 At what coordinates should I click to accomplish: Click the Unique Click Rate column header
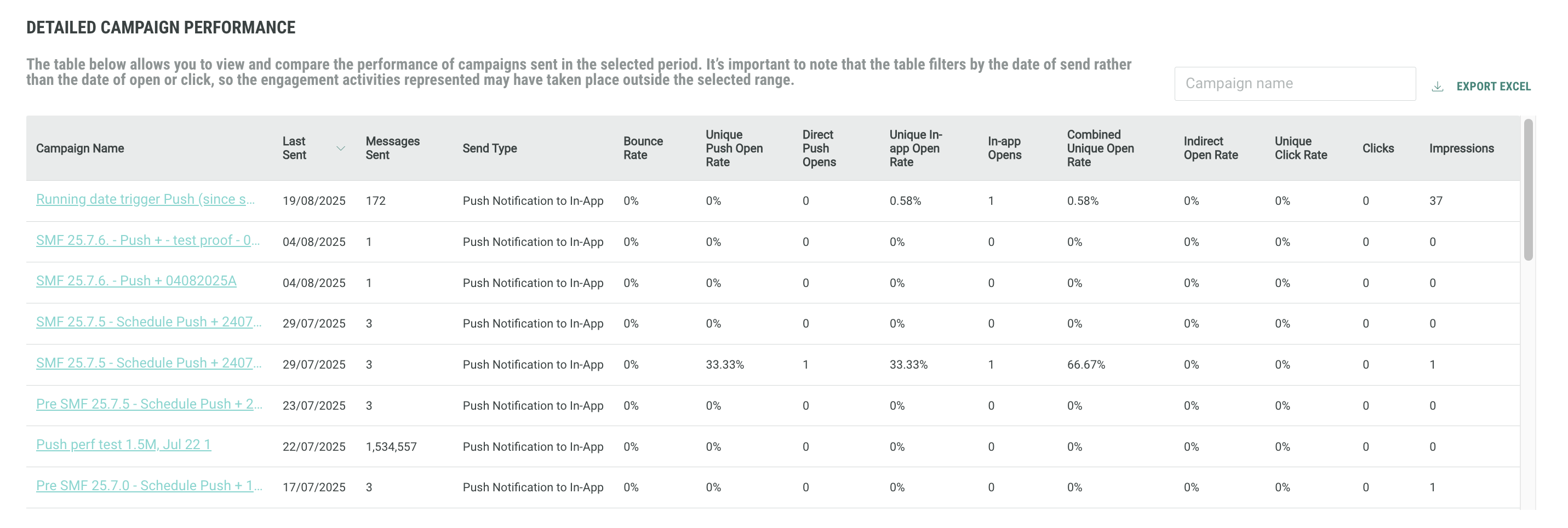click(1301, 148)
